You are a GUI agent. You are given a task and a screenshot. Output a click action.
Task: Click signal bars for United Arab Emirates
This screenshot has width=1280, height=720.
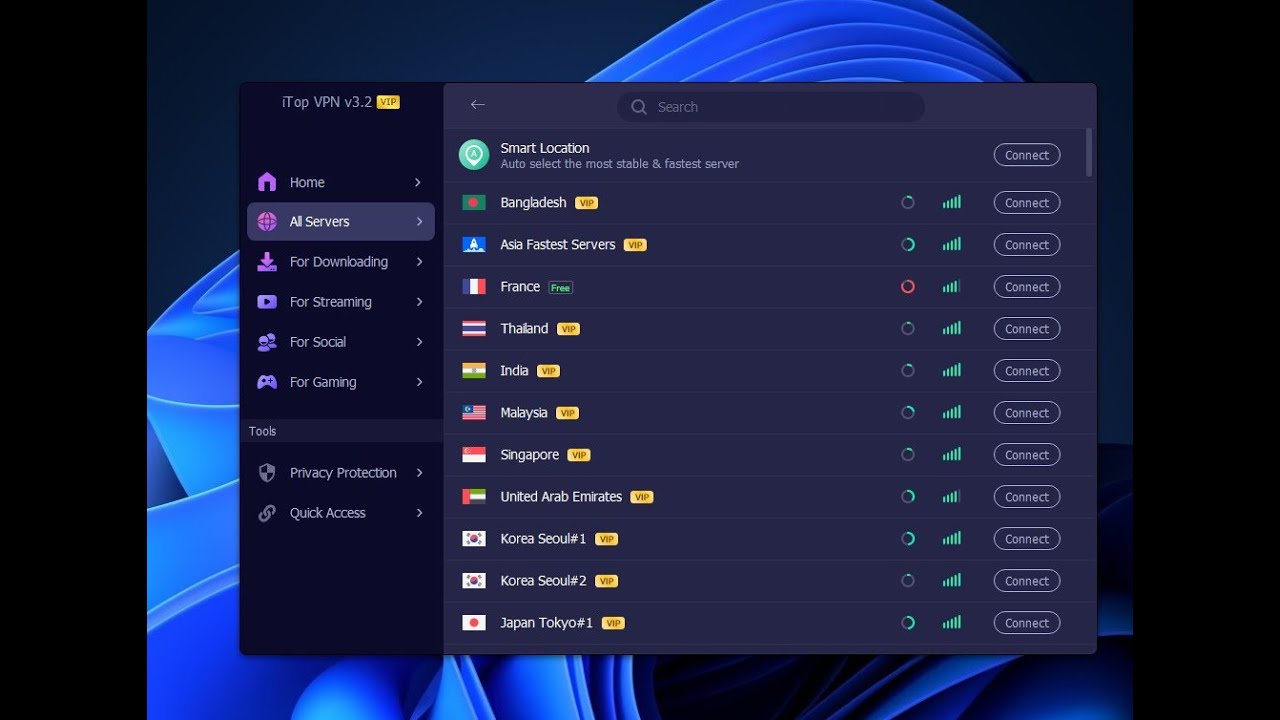(952, 497)
